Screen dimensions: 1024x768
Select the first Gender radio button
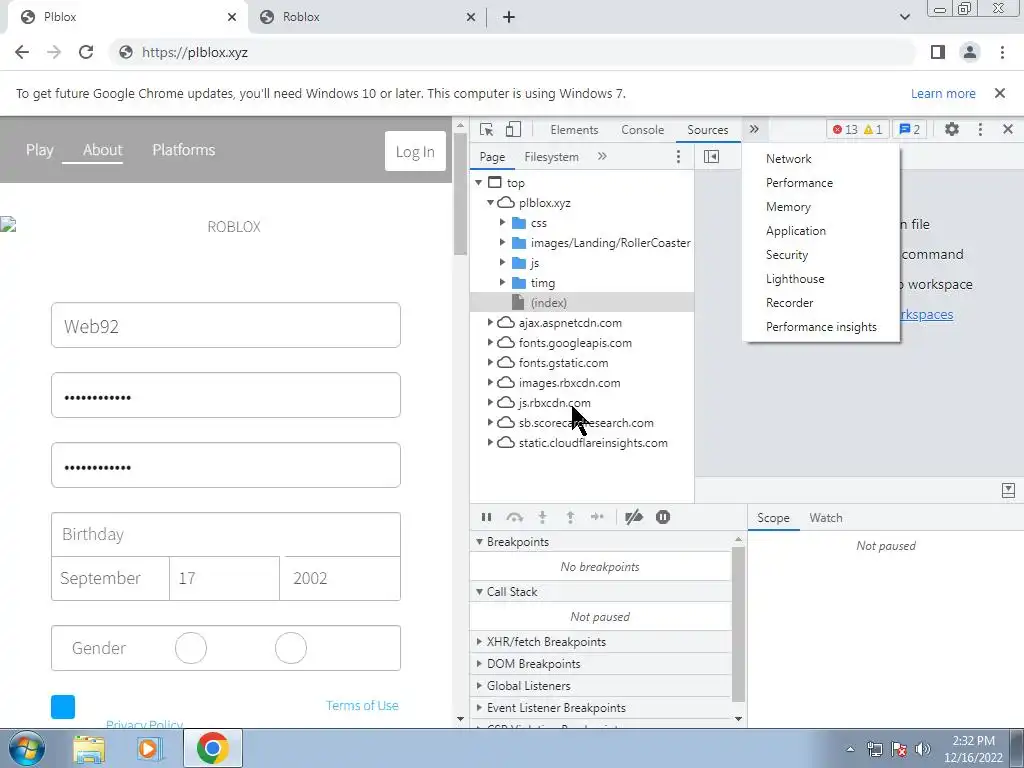click(x=191, y=648)
